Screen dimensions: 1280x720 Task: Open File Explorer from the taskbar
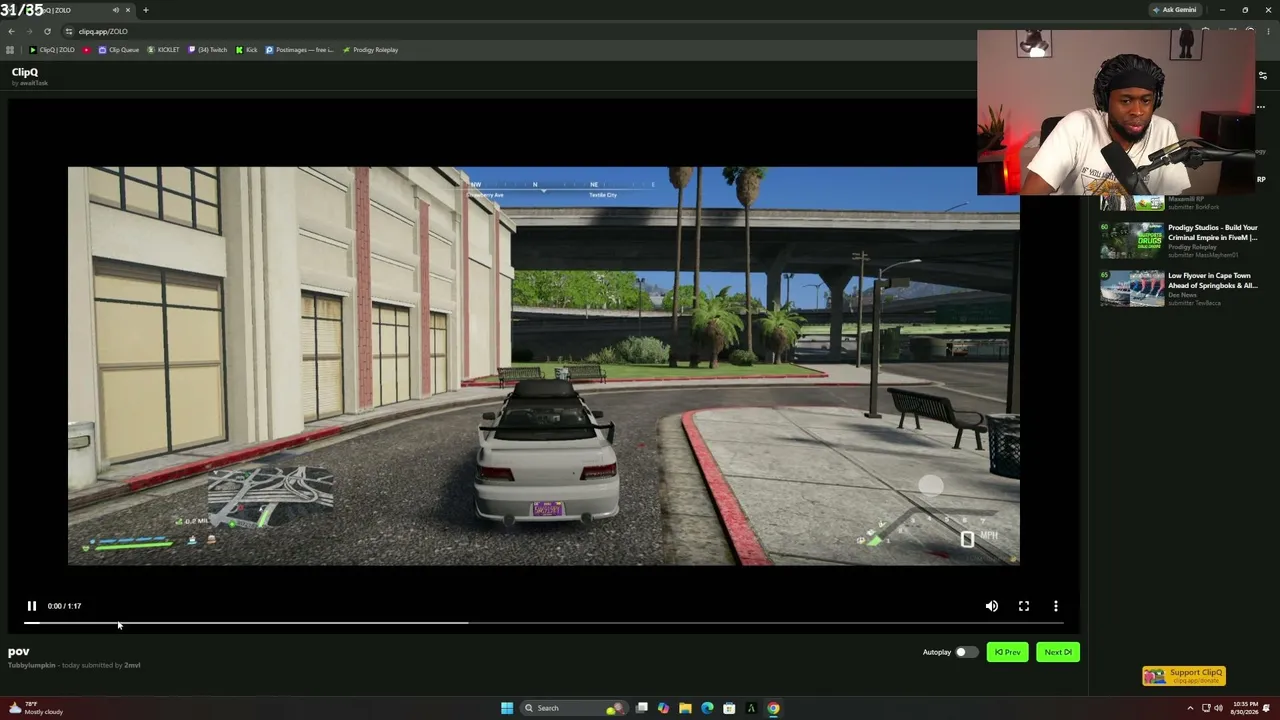[x=685, y=708]
